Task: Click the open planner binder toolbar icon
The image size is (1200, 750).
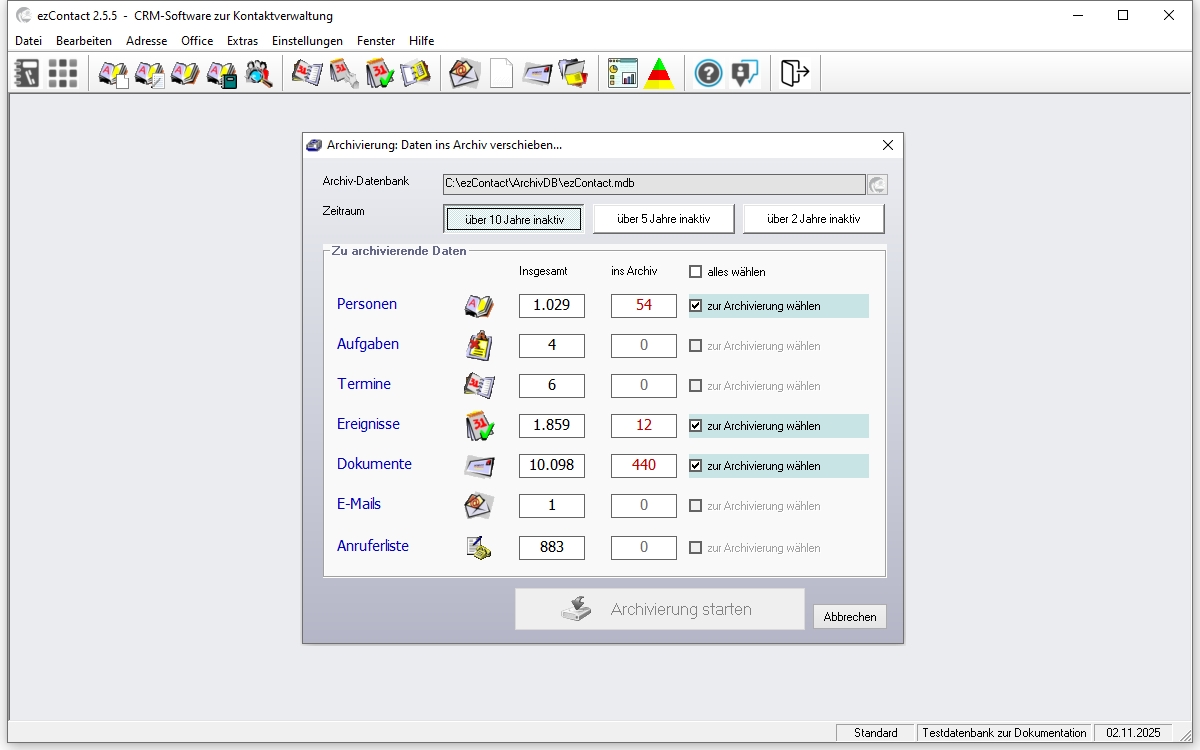Action: pos(416,74)
